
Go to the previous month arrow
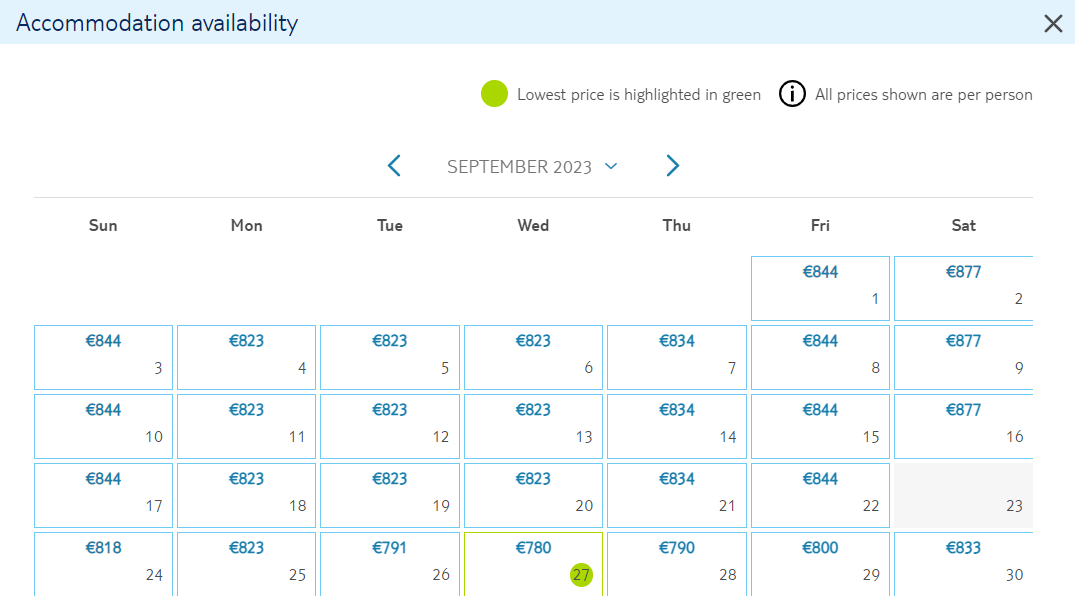click(394, 166)
